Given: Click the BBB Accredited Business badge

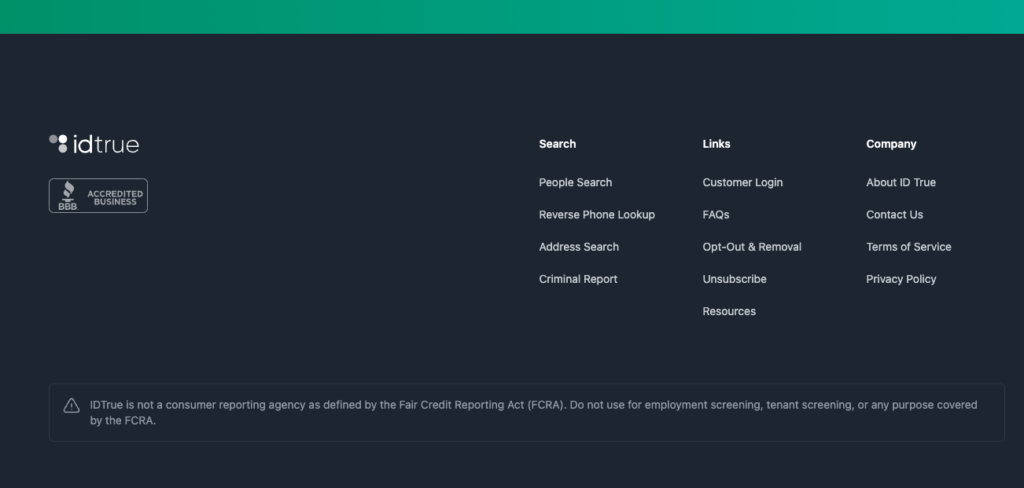Looking at the screenshot, I should click(x=98, y=196).
